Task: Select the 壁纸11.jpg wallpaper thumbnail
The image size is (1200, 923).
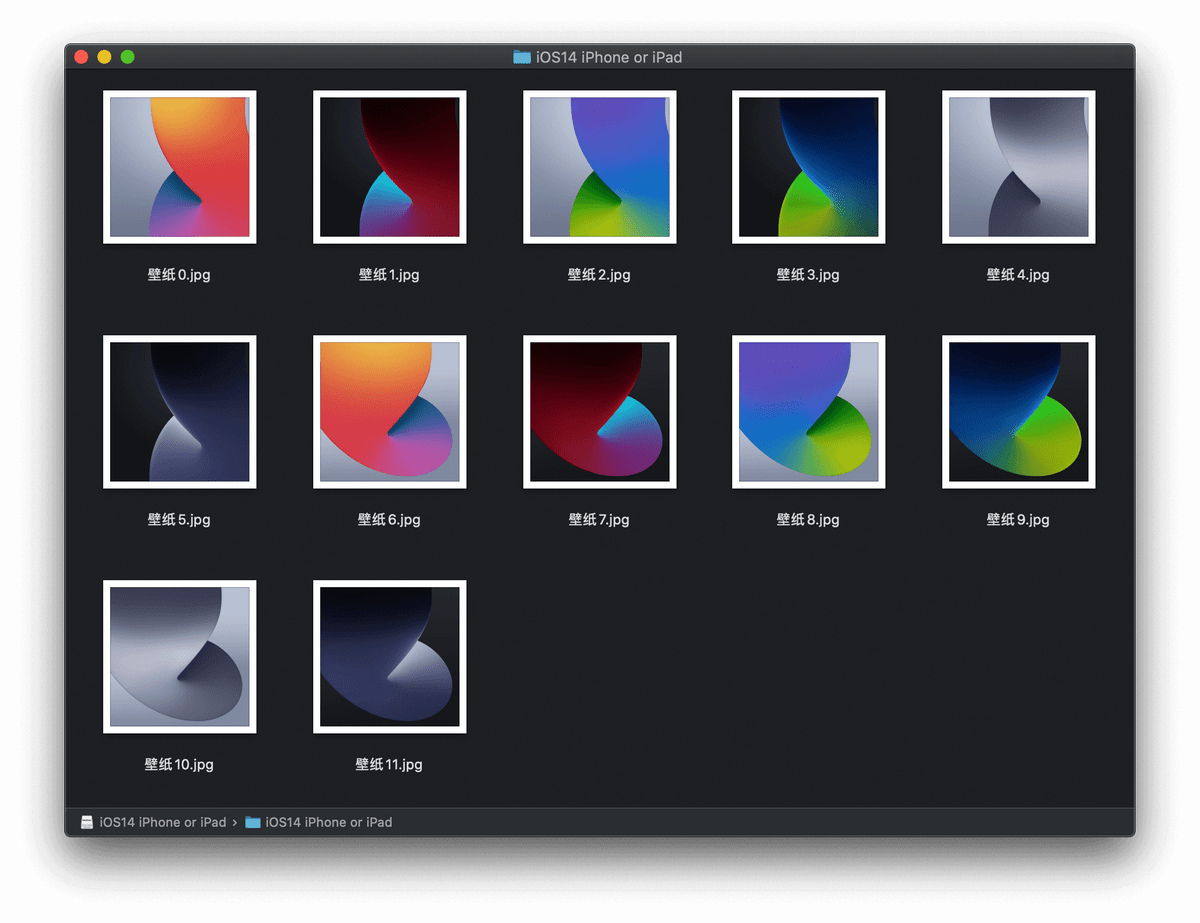Action: (389, 657)
